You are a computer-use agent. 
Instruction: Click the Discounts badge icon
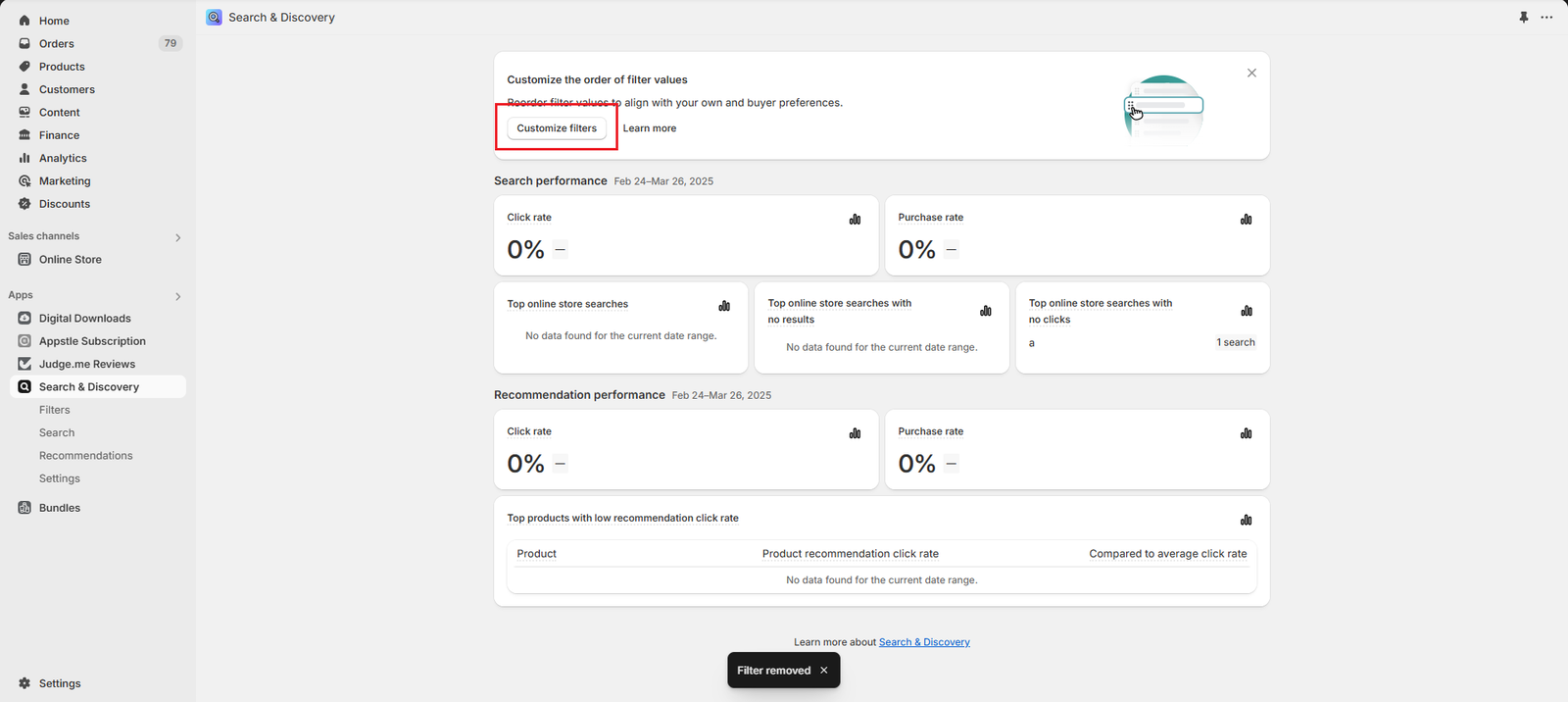24,204
